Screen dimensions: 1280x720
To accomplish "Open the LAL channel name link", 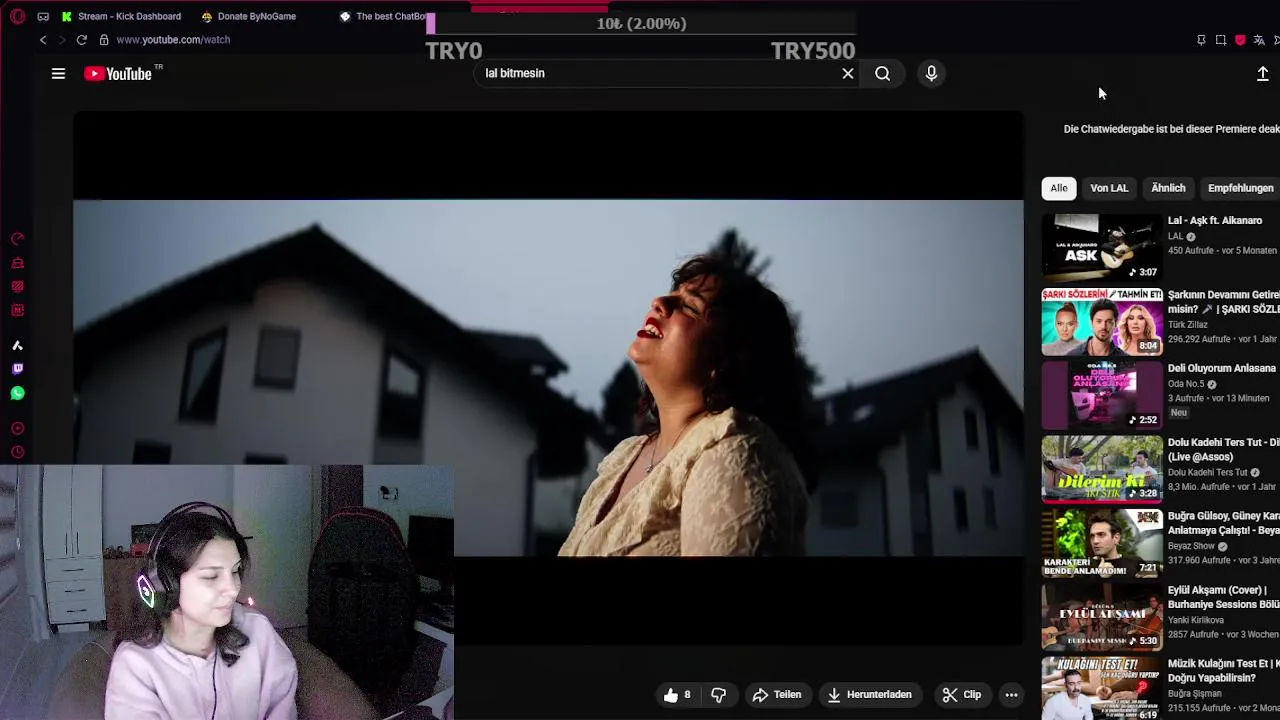I will (x=1175, y=237).
